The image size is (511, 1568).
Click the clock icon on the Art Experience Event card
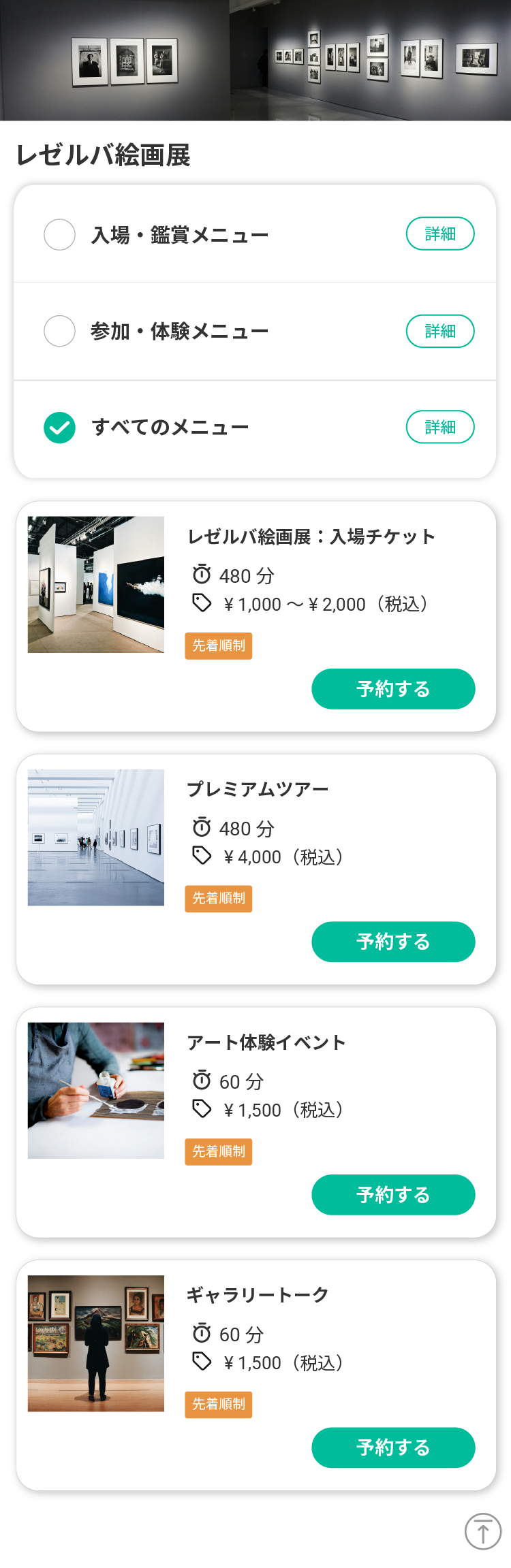pos(202,1080)
